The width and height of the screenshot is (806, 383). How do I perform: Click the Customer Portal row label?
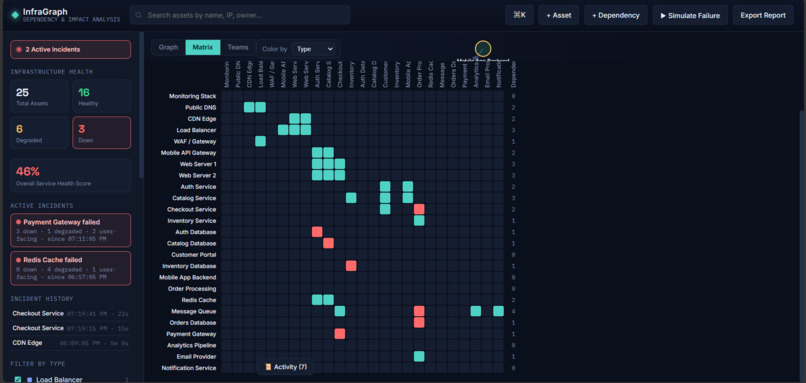(194, 254)
